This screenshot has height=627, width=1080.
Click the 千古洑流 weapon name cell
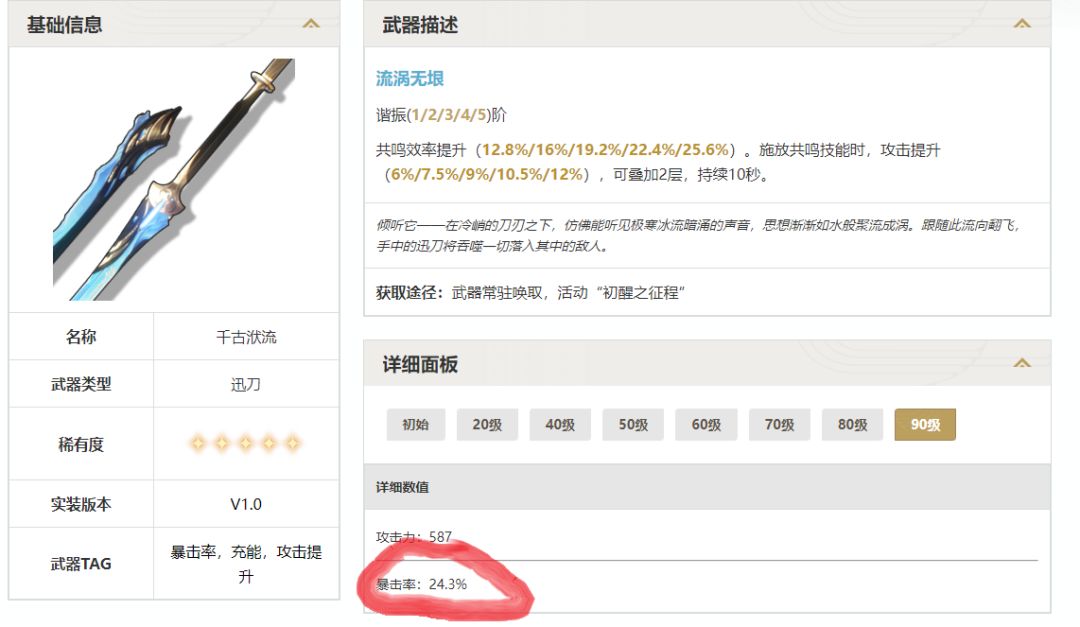(x=246, y=336)
